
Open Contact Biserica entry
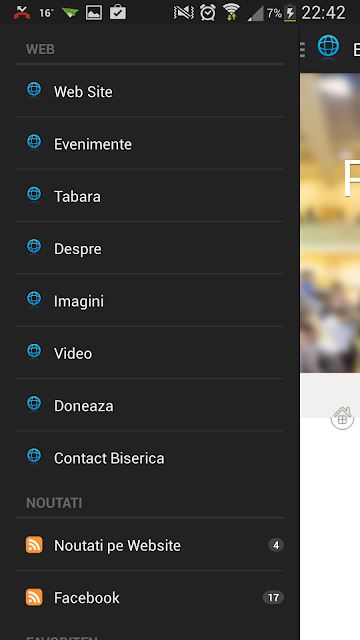tap(150, 457)
